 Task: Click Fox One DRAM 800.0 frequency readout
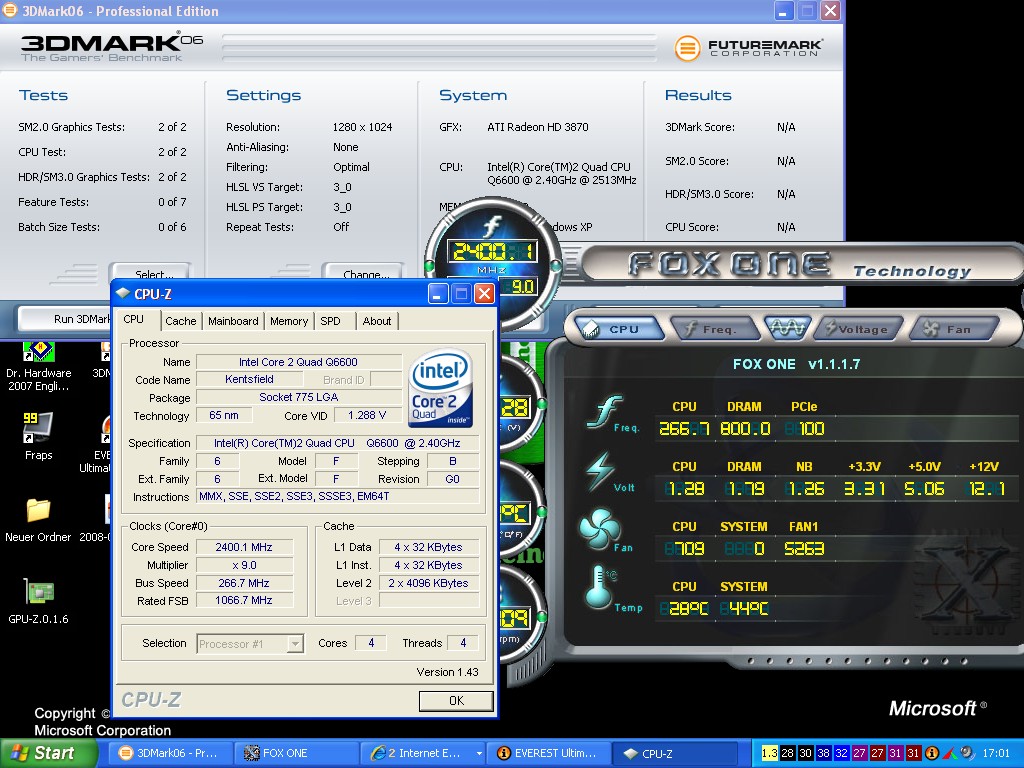(744, 428)
